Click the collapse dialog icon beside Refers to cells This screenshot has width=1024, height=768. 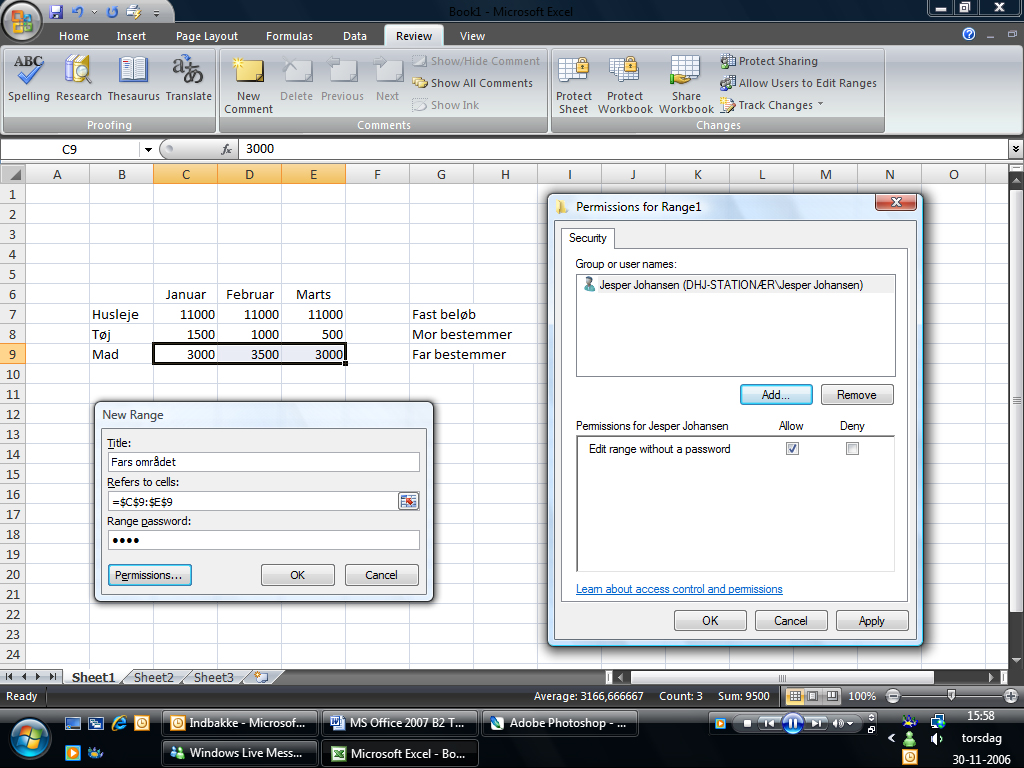pyautogui.click(x=408, y=501)
